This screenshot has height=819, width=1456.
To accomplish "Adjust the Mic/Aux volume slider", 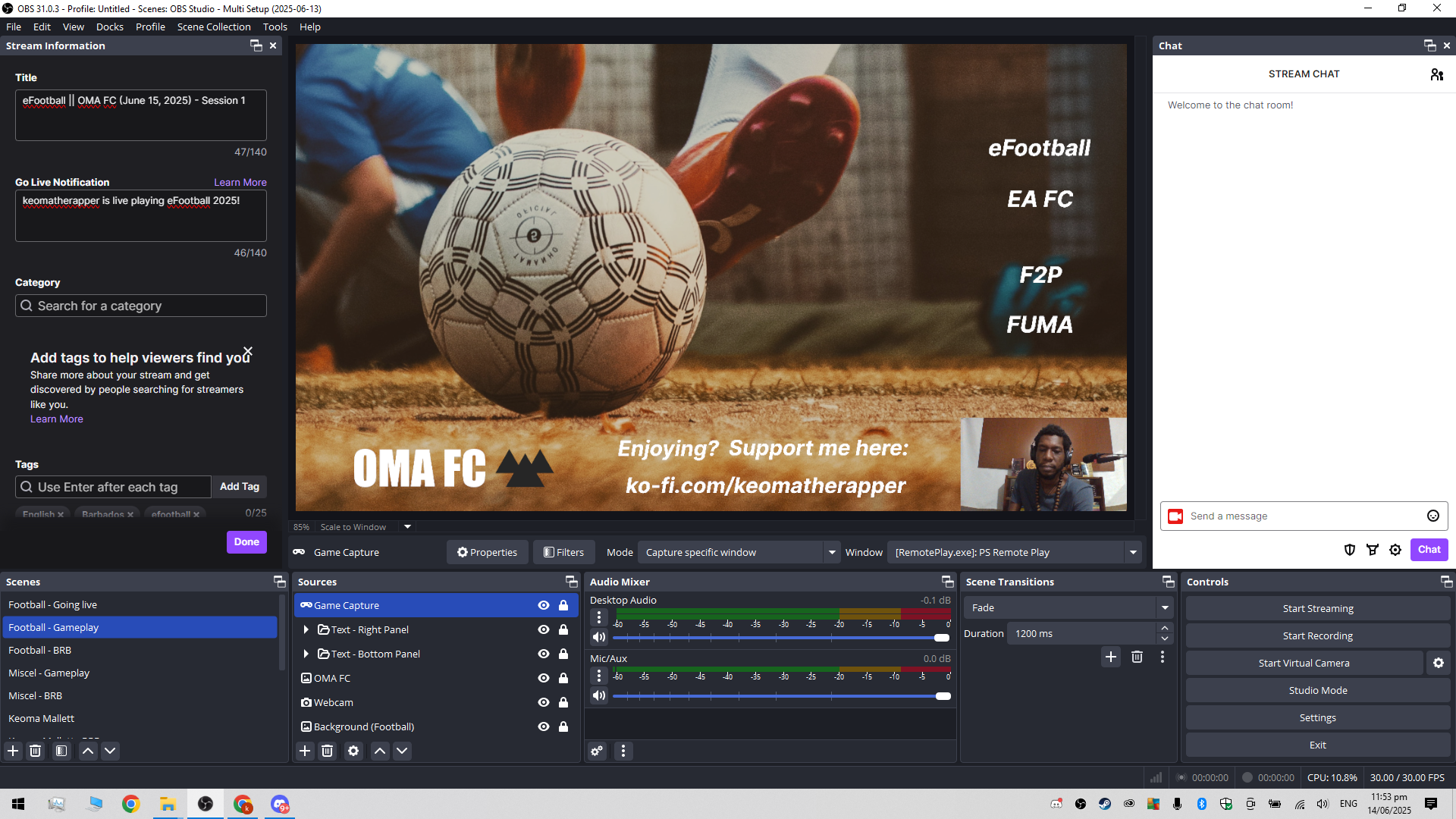I will pyautogui.click(x=943, y=696).
